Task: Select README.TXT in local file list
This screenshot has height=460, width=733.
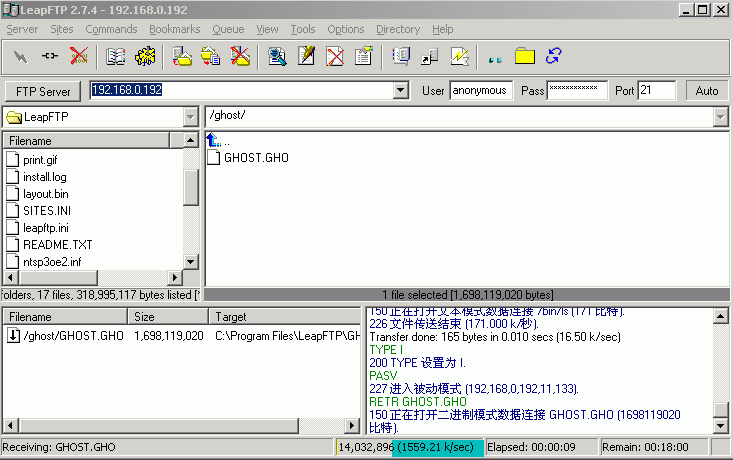Action: pyautogui.click(x=57, y=244)
